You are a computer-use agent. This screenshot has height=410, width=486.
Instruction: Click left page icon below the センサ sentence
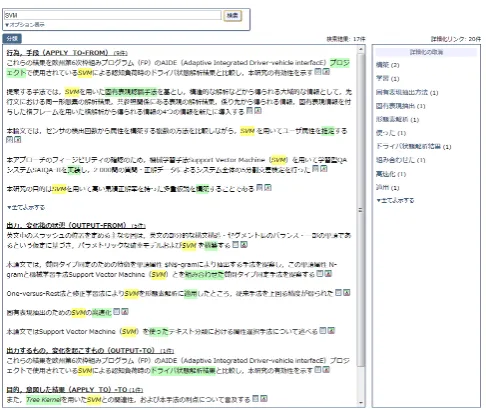[x=10, y=140]
